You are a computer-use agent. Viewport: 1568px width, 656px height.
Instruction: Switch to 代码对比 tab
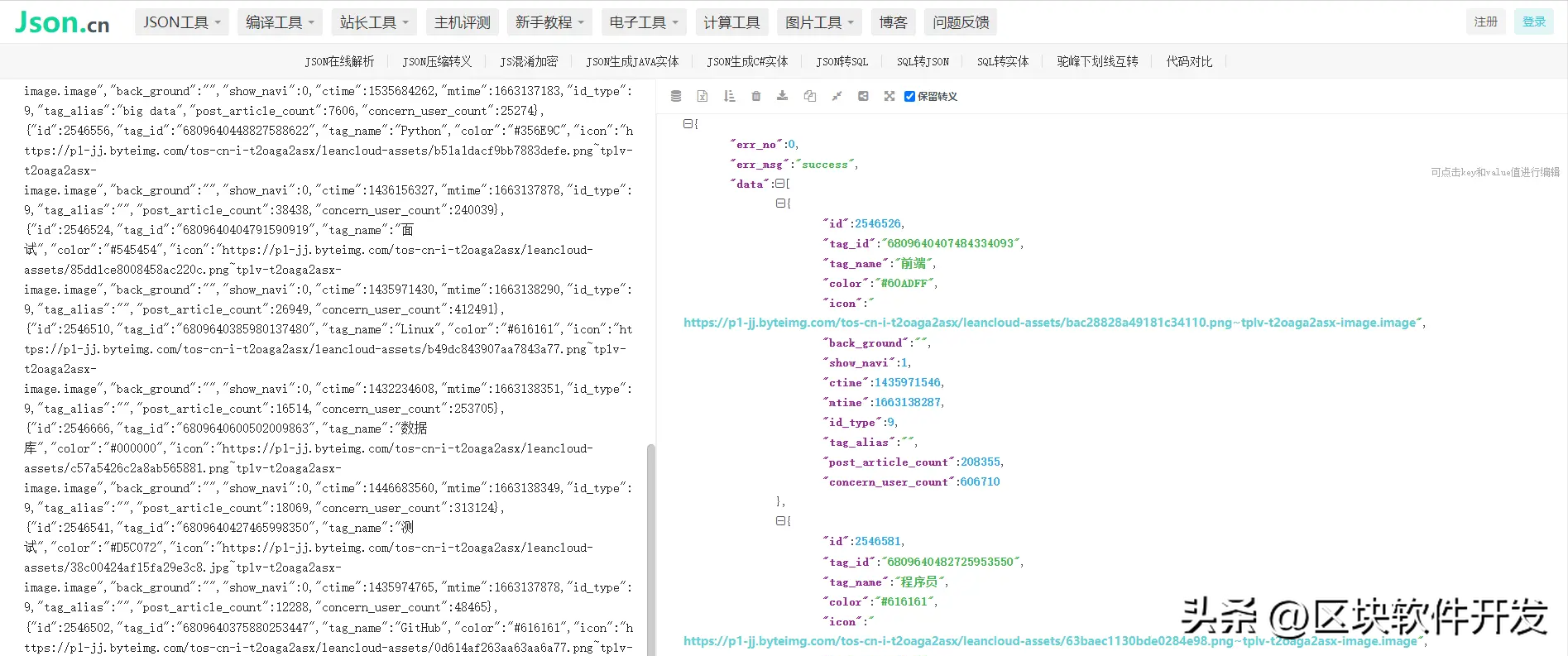(x=1189, y=61)
